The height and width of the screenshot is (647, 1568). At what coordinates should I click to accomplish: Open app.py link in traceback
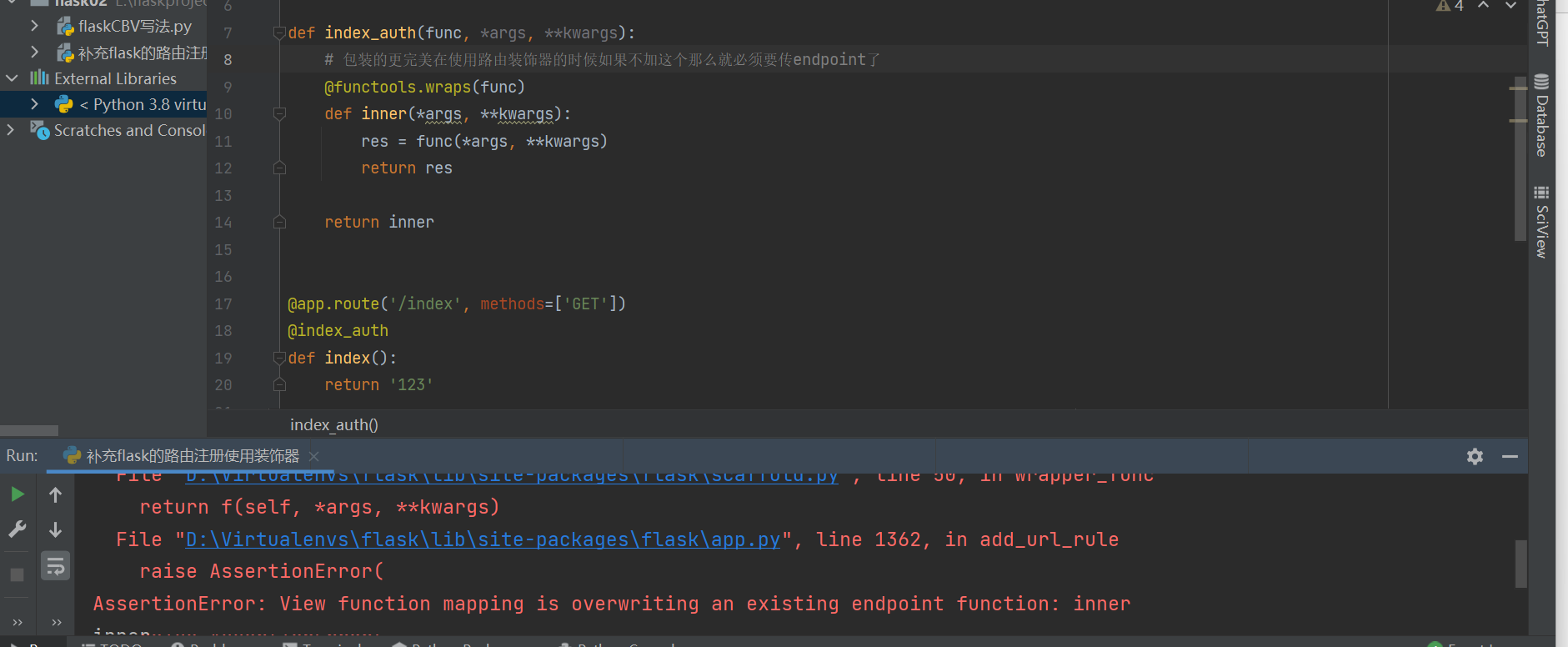click(x=483, y=539)
